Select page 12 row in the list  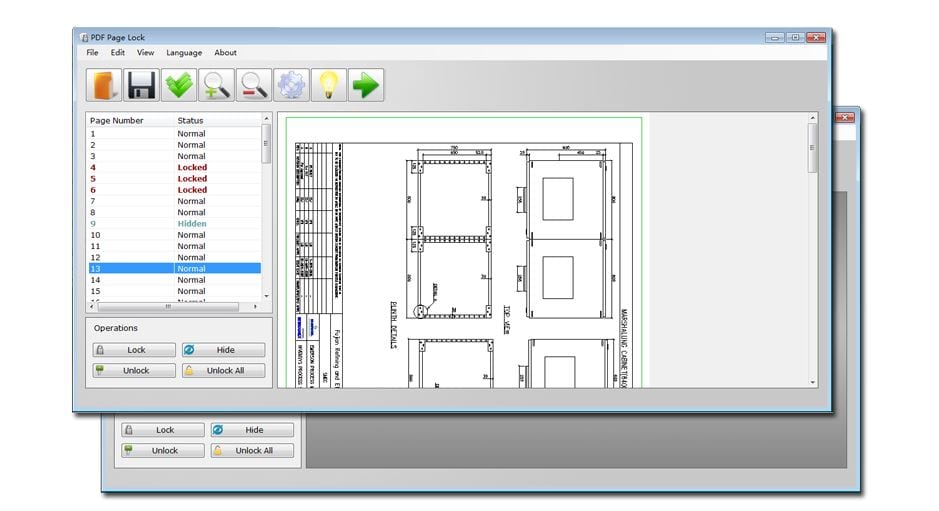(175, 257)
